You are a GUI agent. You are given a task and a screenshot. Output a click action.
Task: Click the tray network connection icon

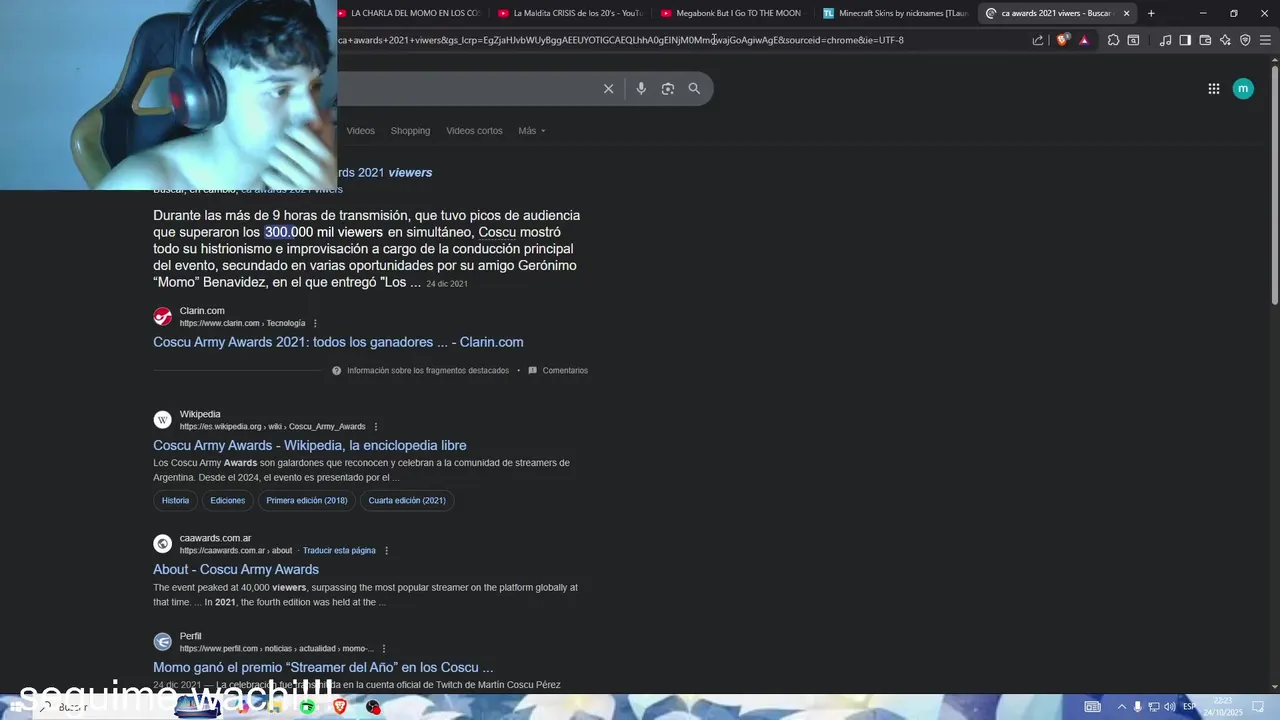(x=1154, y=707)
